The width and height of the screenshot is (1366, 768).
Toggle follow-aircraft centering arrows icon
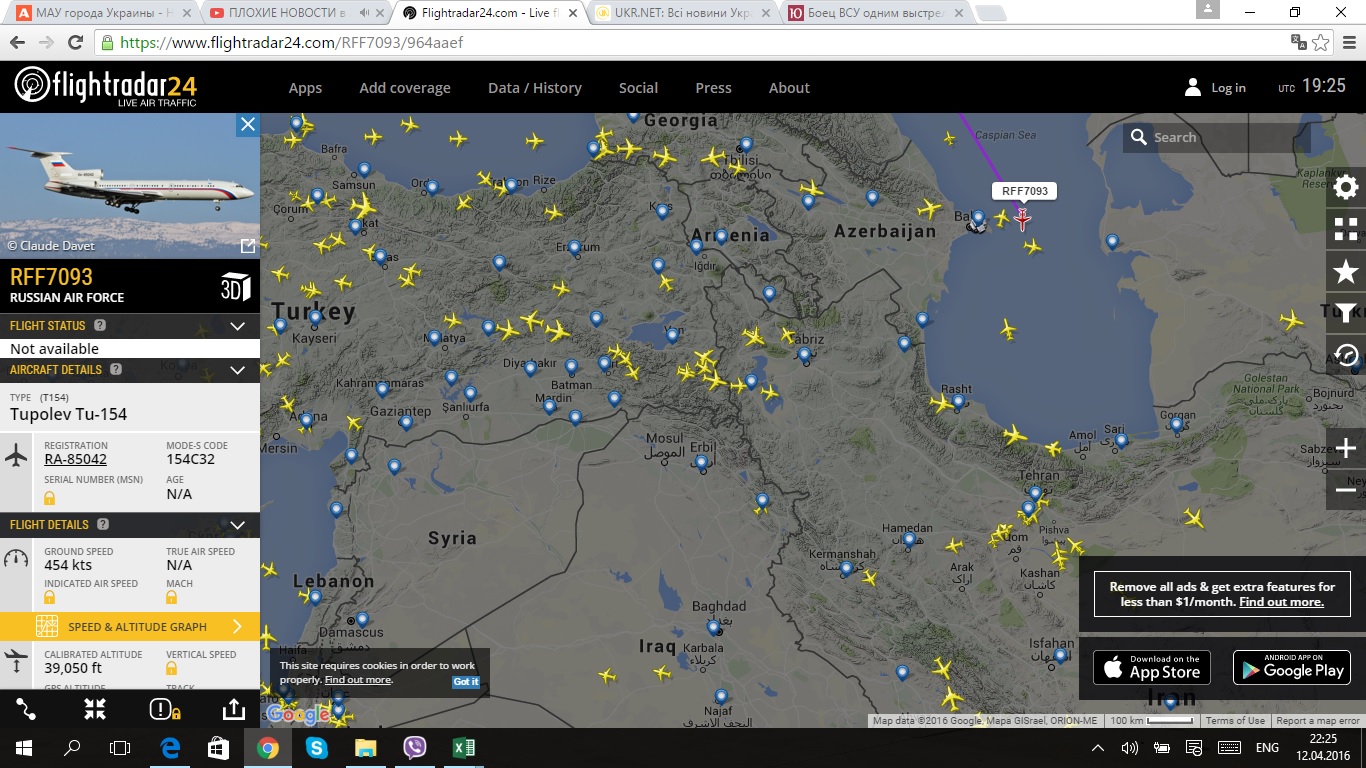point(95,709)
